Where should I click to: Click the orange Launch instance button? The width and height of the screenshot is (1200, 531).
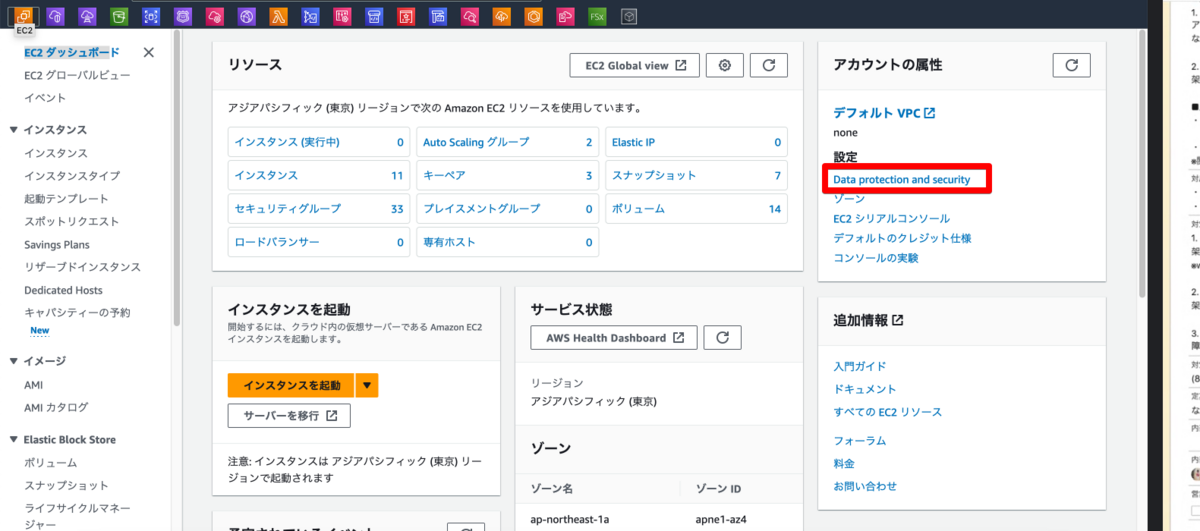tap(291, 385)
